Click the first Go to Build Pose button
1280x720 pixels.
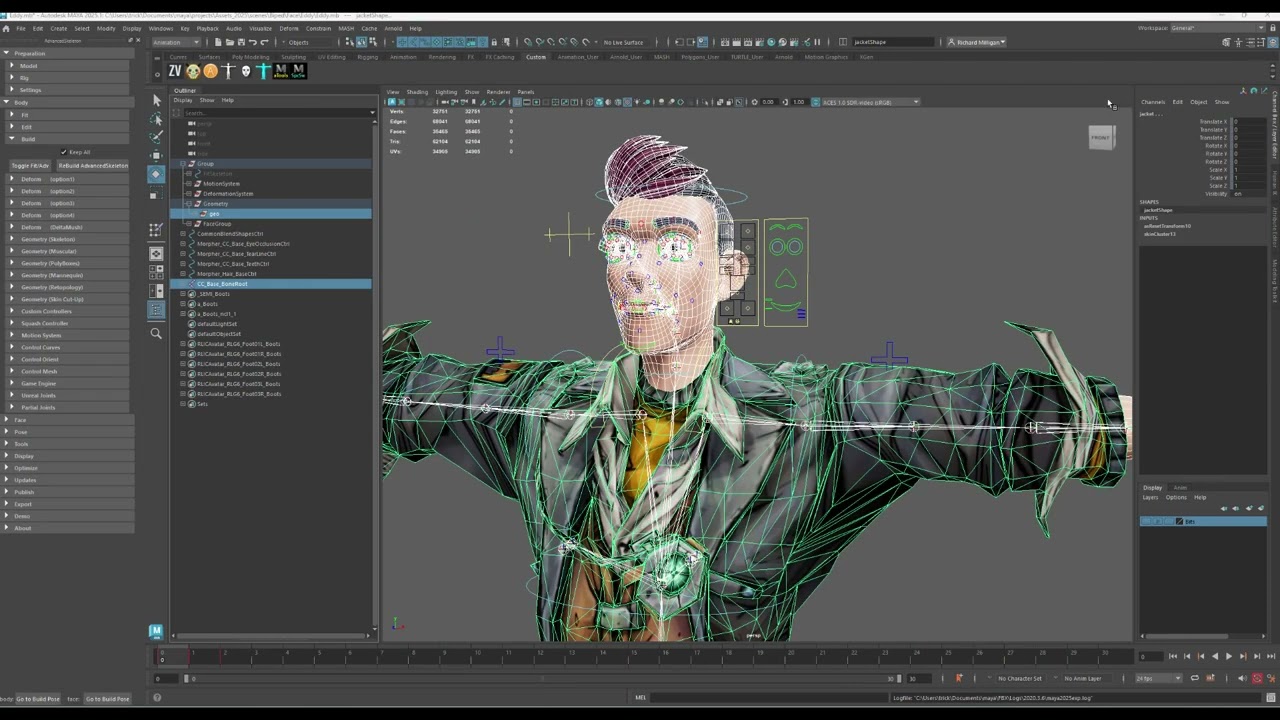pos(38,699)
